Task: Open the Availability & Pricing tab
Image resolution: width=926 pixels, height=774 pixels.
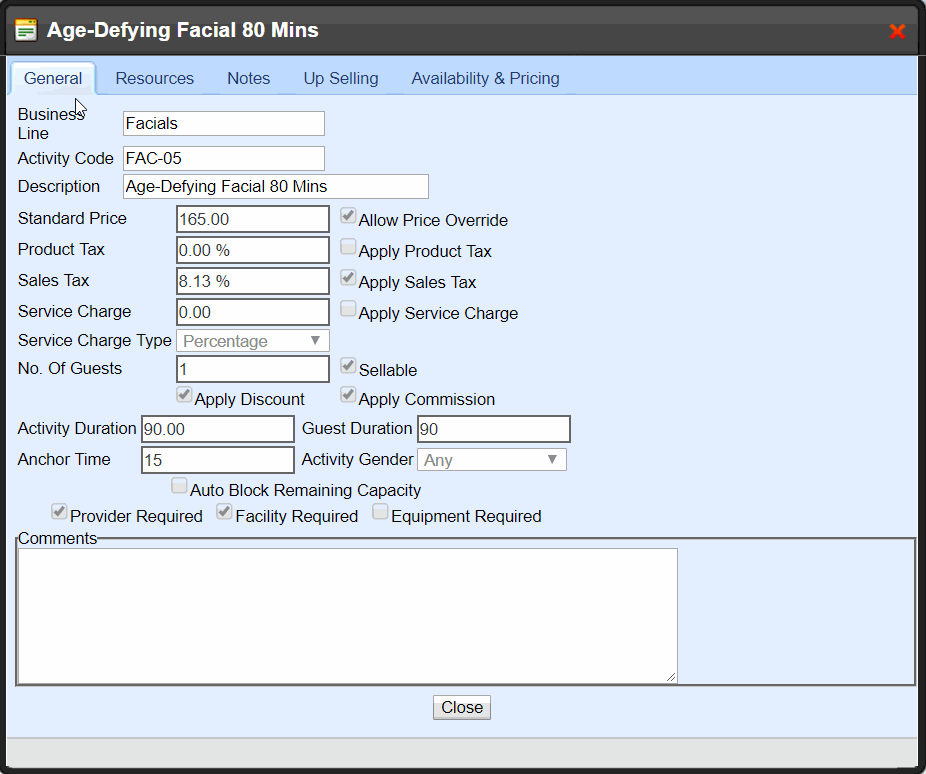Action: point(485,78)
